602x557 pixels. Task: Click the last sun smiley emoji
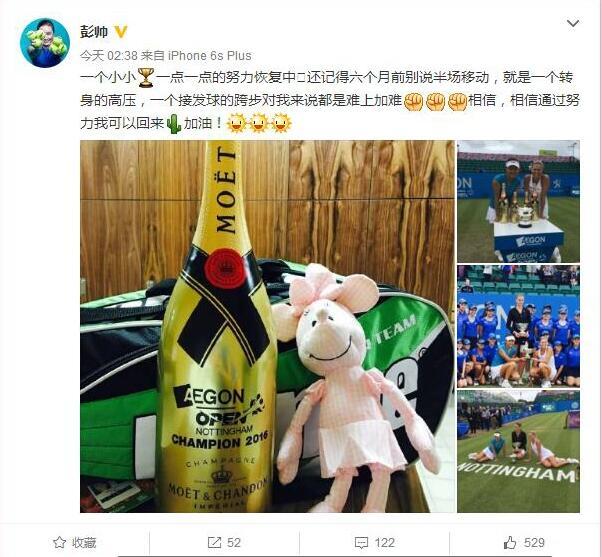[281, 124]
